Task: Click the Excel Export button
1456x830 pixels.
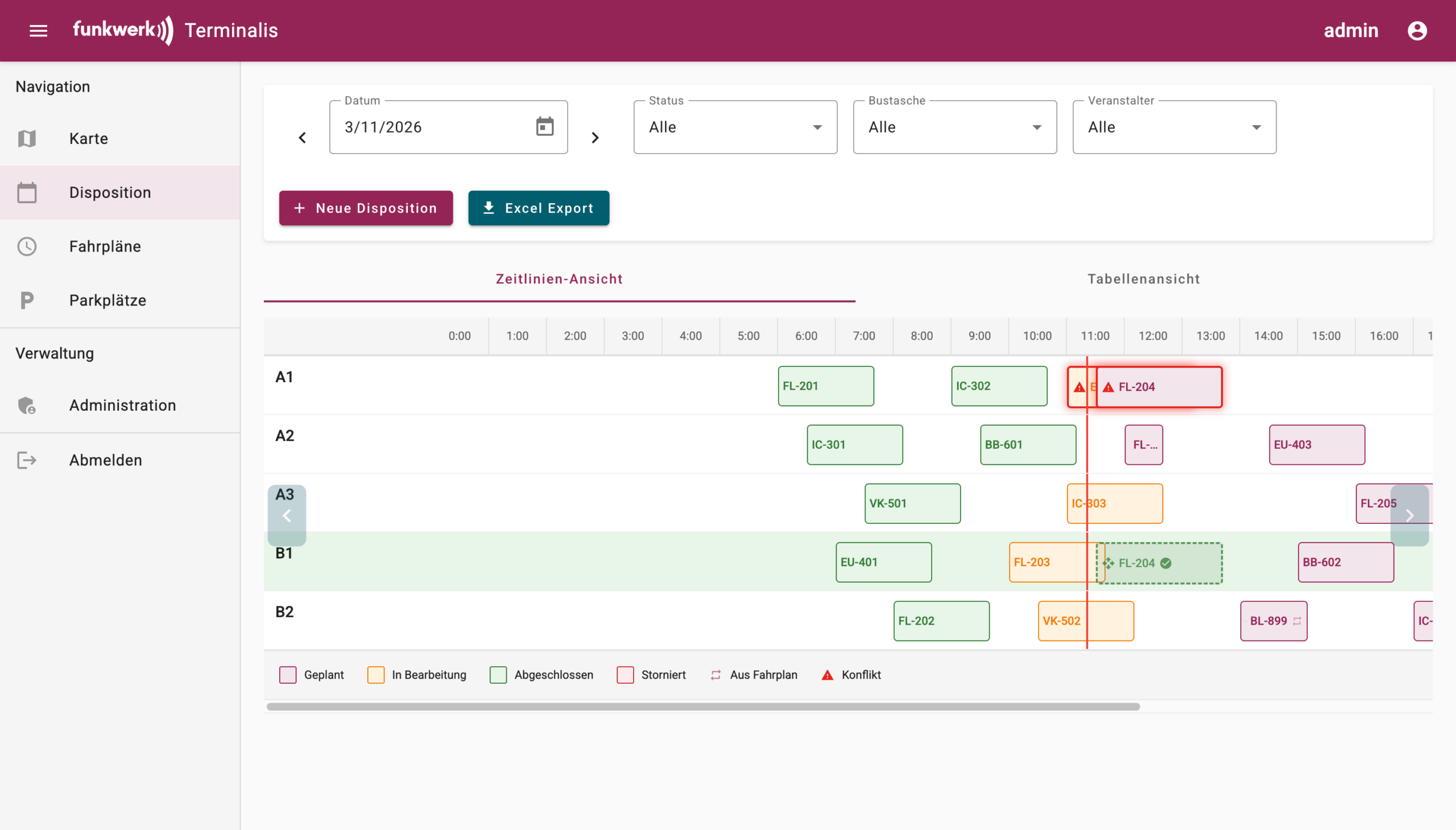Action: click(x=539, y=208)
